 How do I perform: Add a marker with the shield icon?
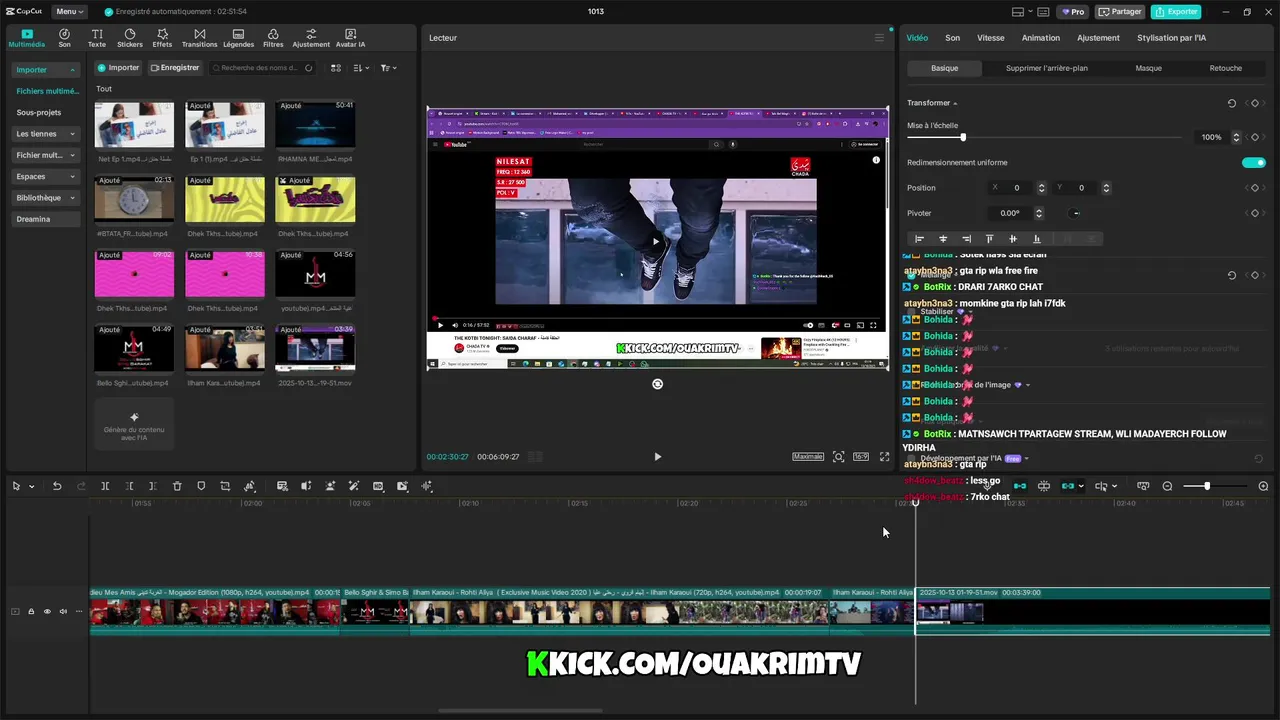point(201,486)
